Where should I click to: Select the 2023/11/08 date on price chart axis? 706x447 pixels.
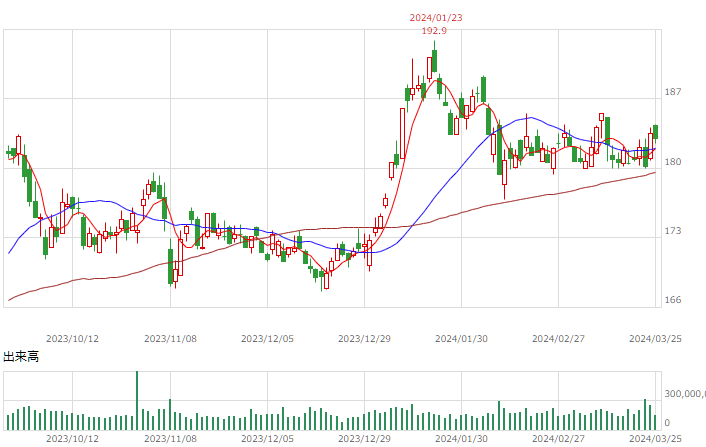(170, 339)
